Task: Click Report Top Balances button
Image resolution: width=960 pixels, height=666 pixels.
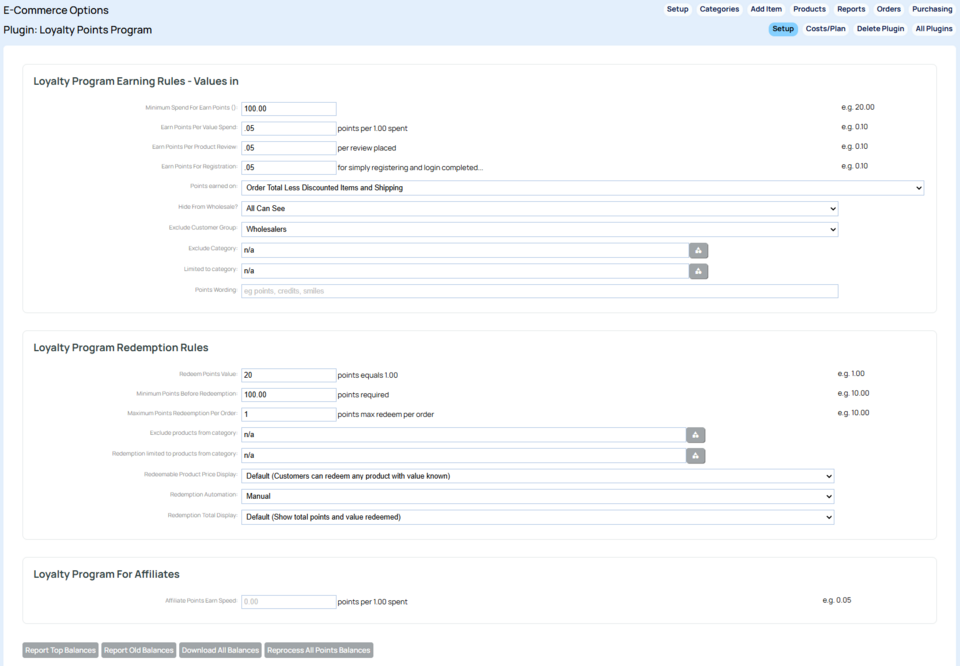Action: tap(61, 650)
